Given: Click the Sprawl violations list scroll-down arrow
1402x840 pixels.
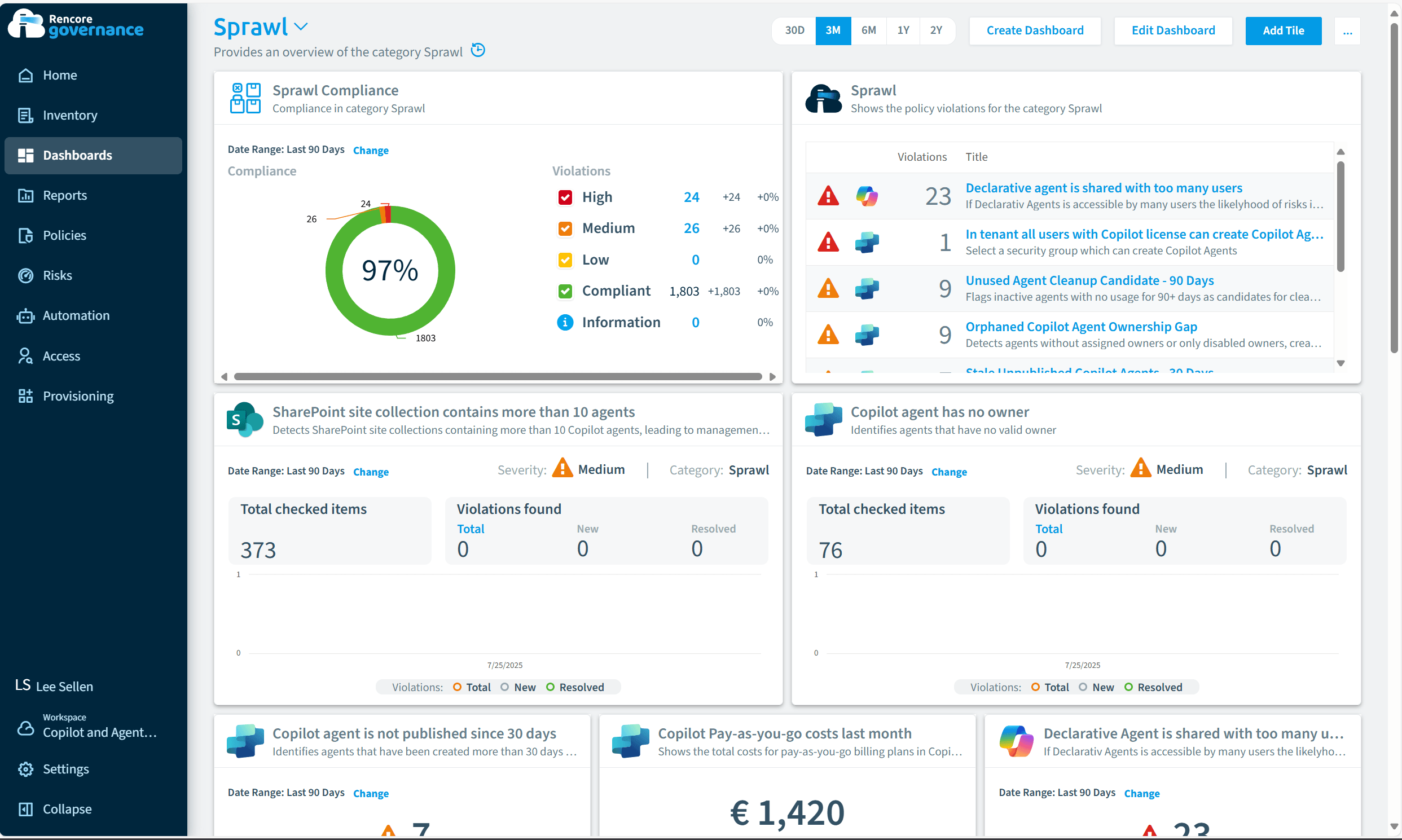Looking at the screenshot, I should click(1341, 363).
